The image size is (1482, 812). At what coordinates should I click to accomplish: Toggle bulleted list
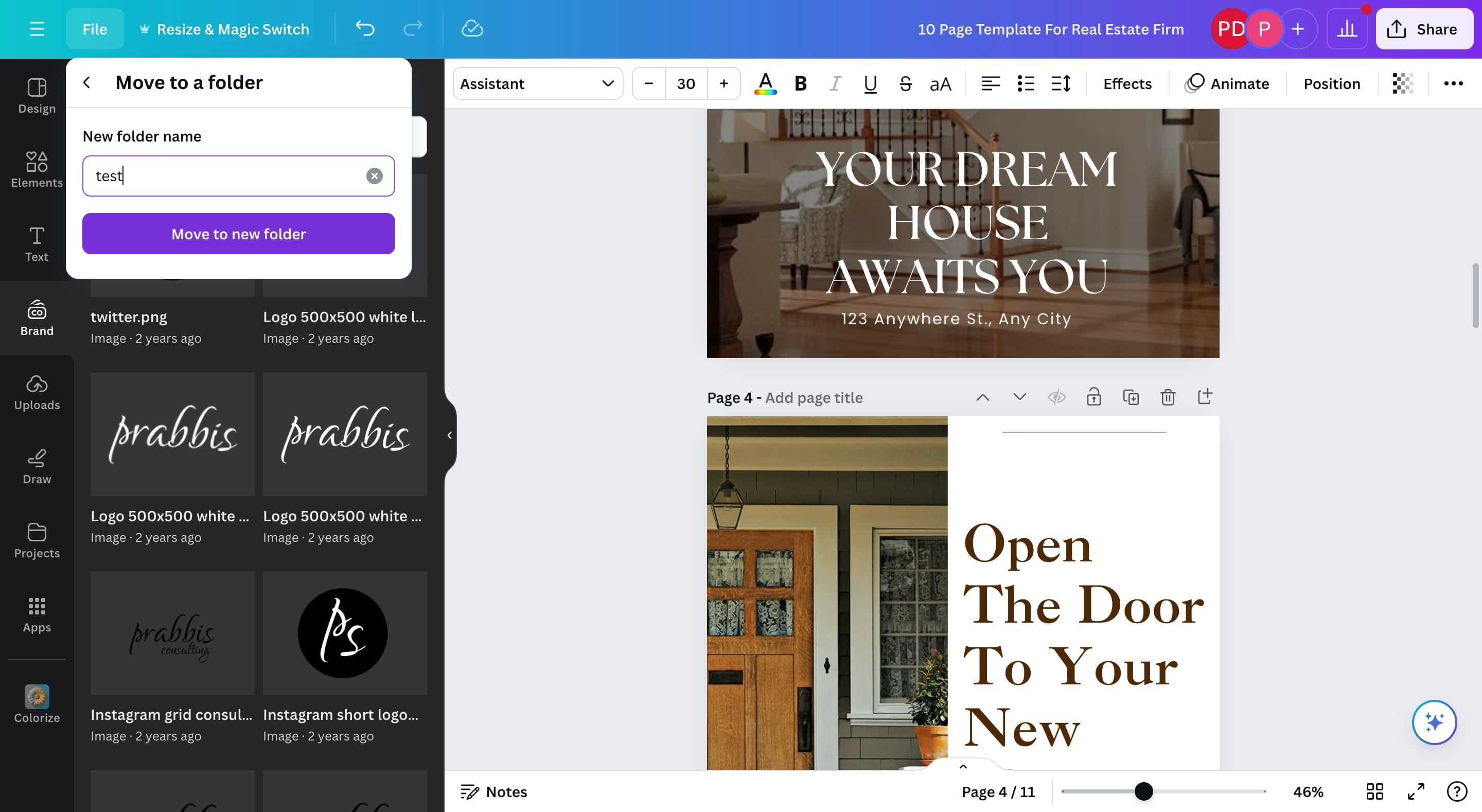coord(1025,83)
